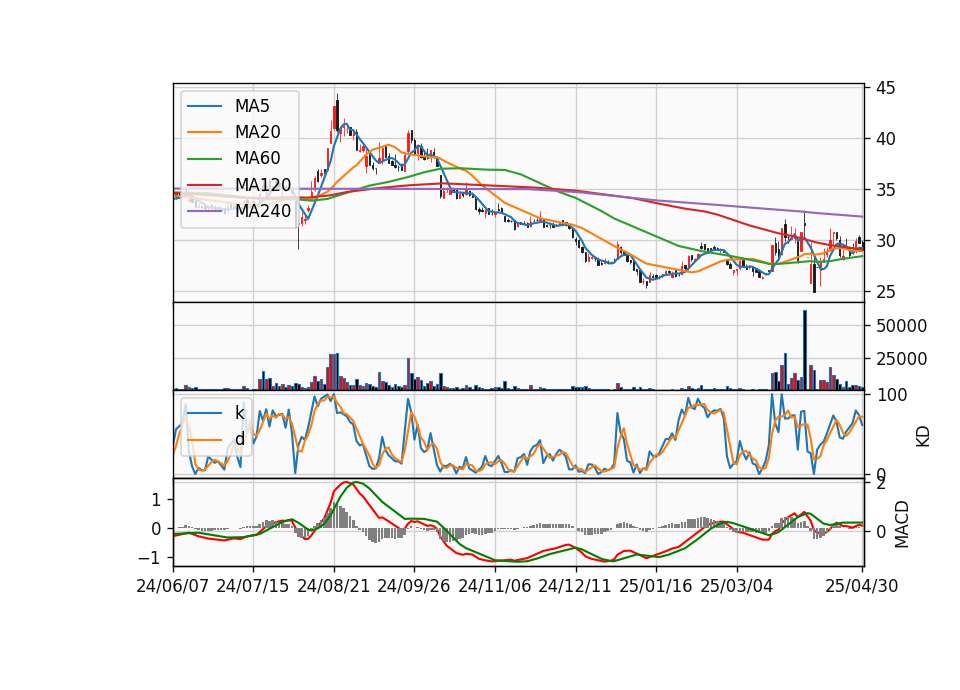Click the 24/09/26 date label
The image size is (960, 690).
414,586
